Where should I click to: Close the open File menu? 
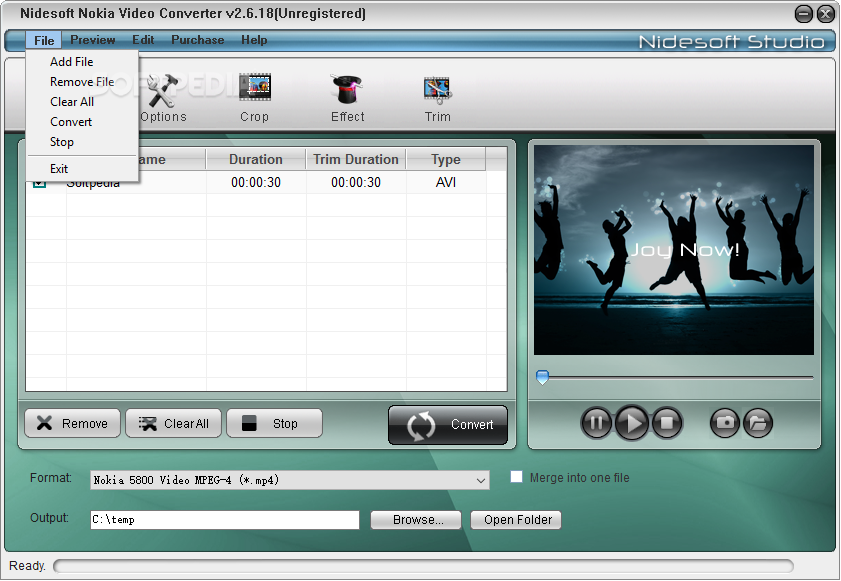coord(44,40)
